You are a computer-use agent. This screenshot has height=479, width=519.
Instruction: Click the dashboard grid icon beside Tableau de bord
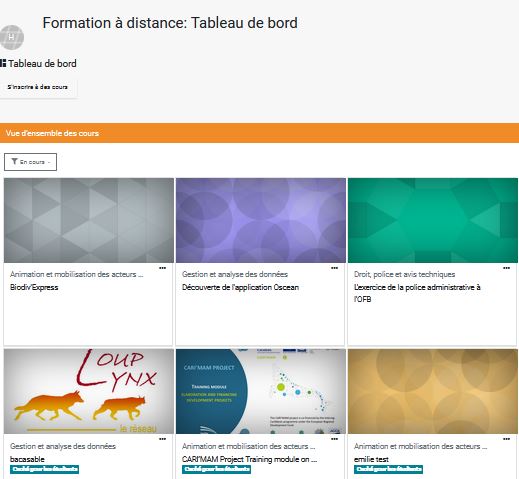click(x=3, y=63)
